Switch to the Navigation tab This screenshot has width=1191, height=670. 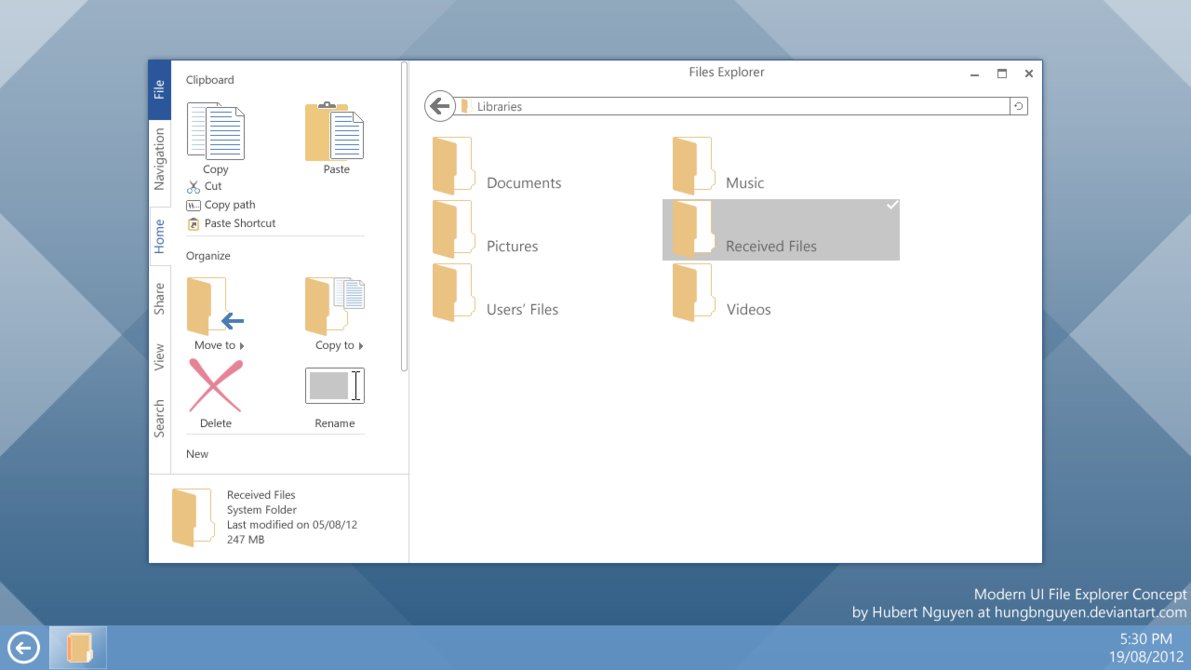pyautogui.click(x=160, y=160)
